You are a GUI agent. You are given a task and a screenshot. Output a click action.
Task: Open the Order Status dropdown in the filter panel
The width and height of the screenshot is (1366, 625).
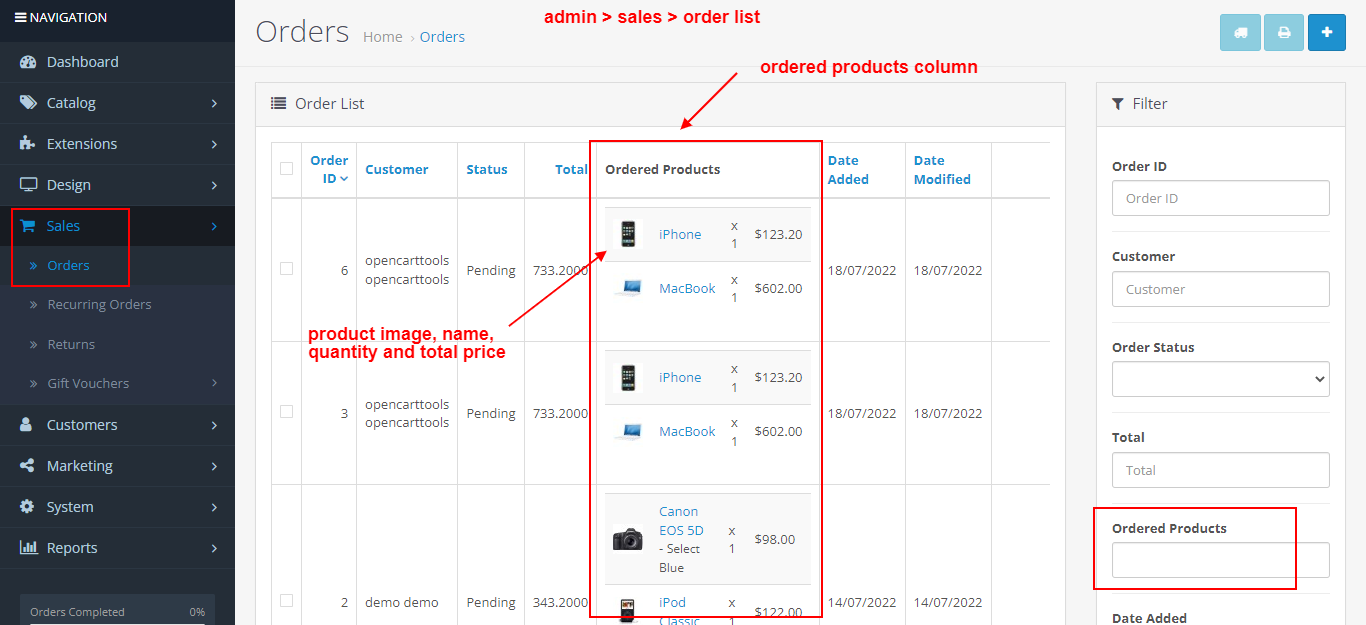[x=1220, y=379]
